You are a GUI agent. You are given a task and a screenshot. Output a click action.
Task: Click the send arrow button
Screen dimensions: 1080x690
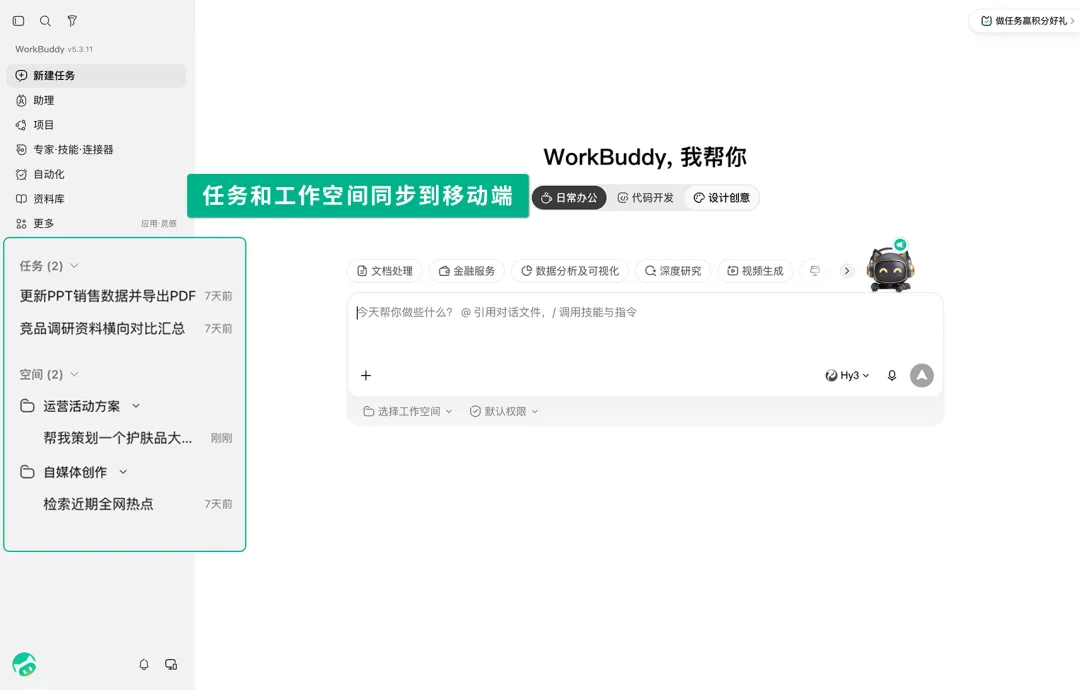click(922, 375)
